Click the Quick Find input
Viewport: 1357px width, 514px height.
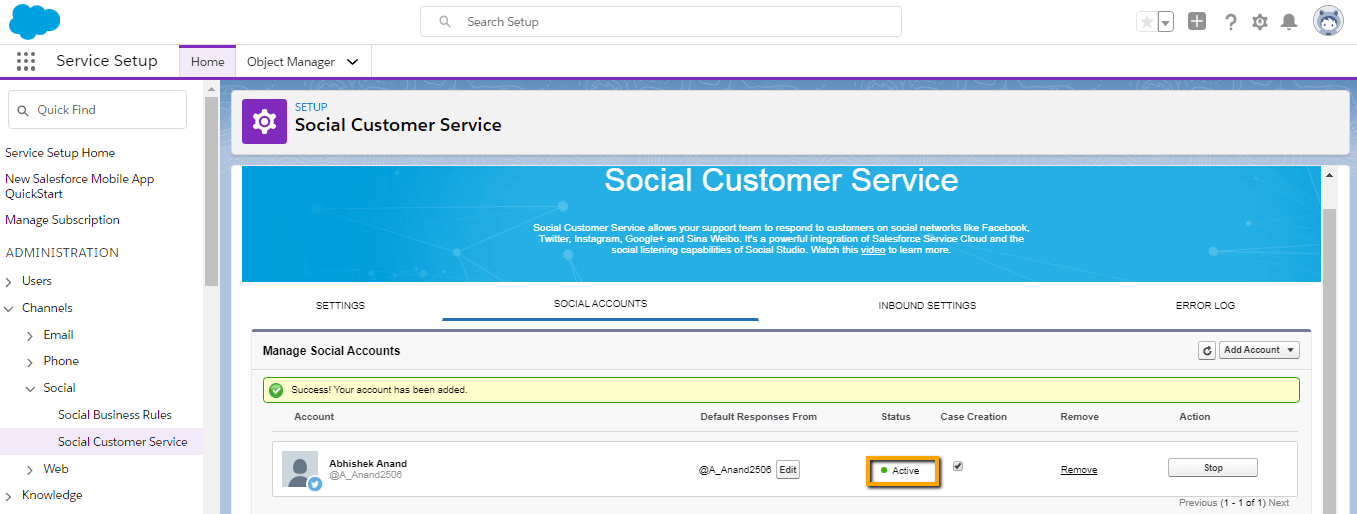click(x=97, y=110)
